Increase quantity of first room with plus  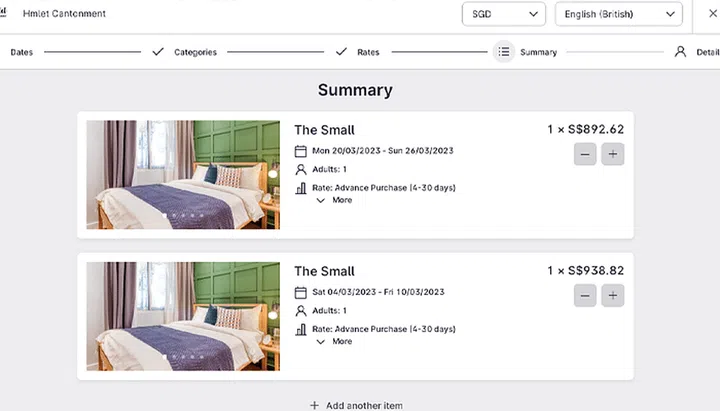[x=613, y=154]
